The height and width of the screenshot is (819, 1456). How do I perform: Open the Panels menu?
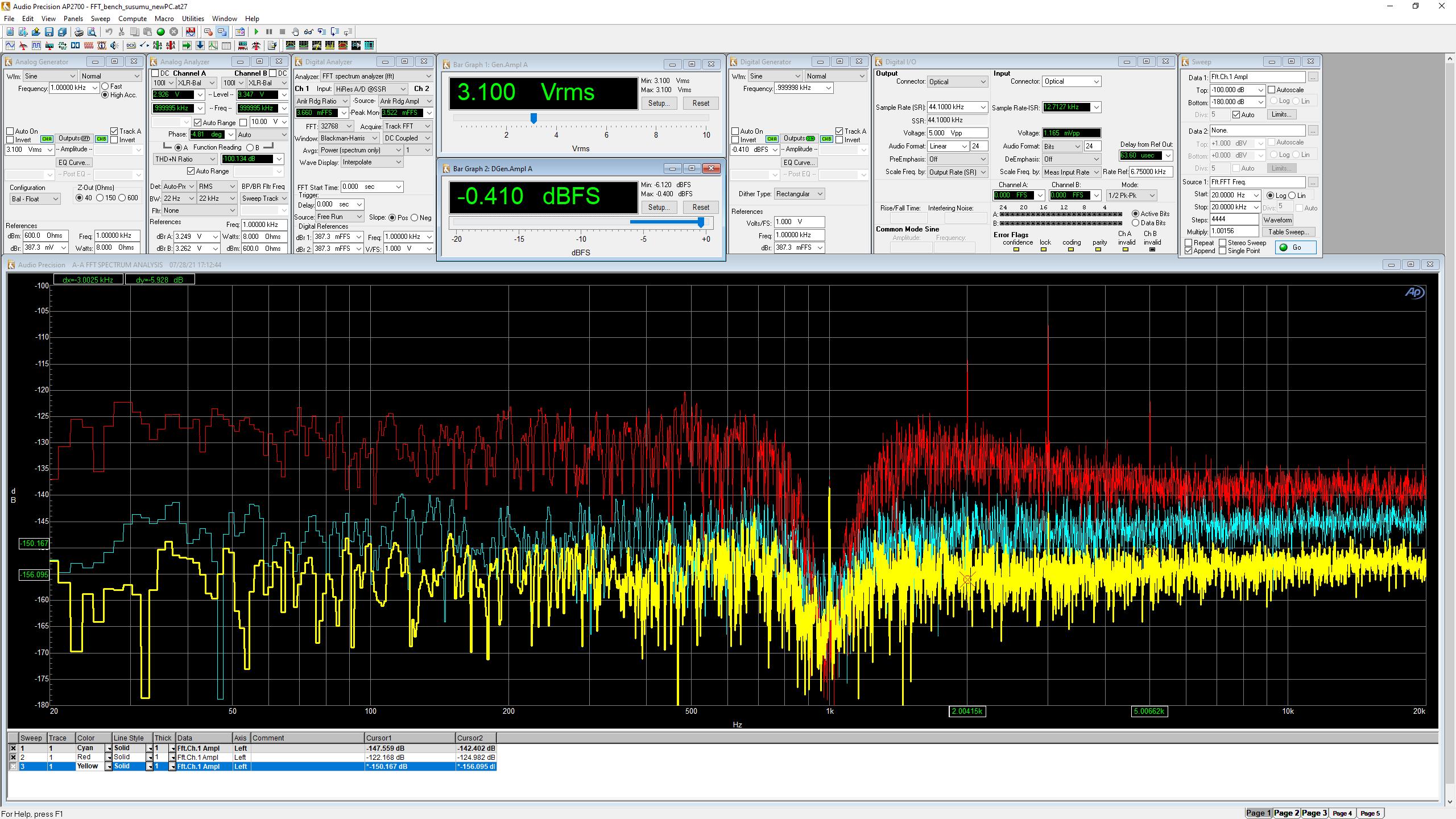click(x=73, y=19)
